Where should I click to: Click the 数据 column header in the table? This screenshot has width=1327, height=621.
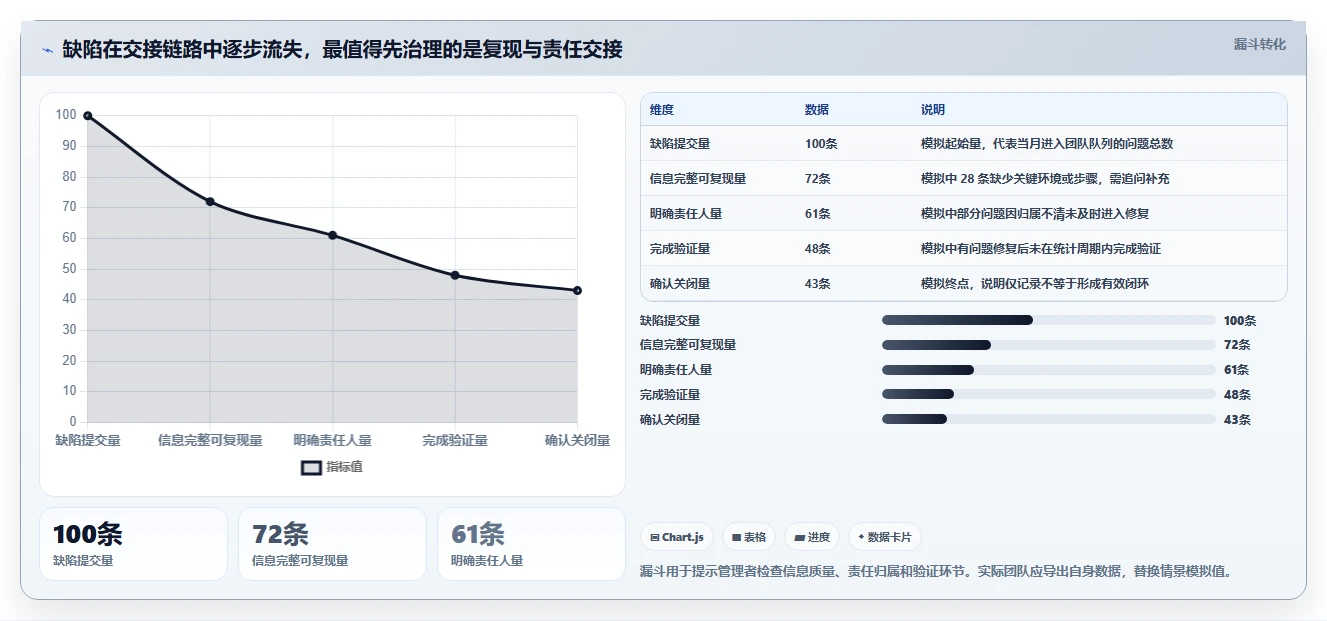point(817,110)
